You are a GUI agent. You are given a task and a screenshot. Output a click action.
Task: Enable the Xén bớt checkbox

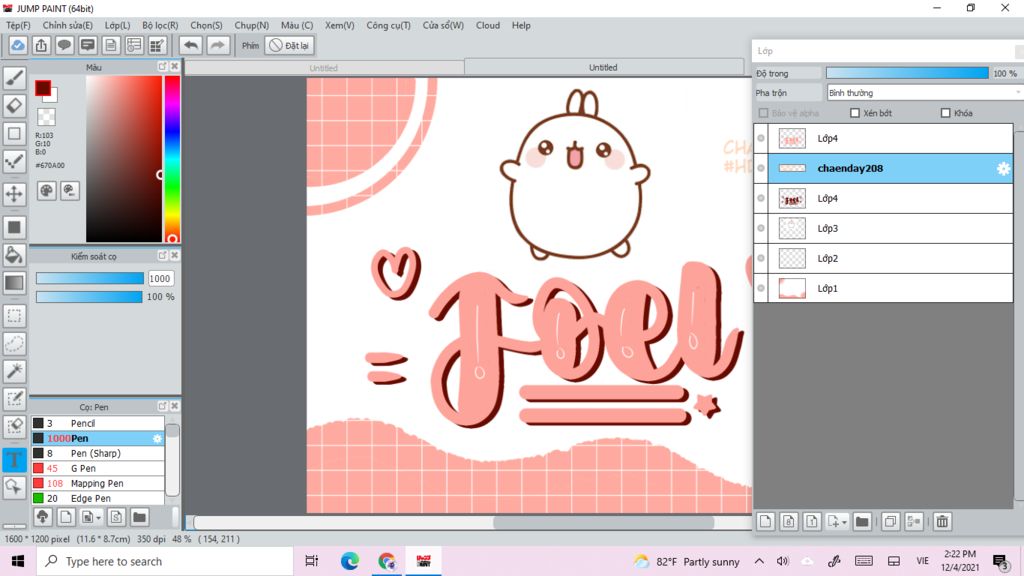coord(854,113)
